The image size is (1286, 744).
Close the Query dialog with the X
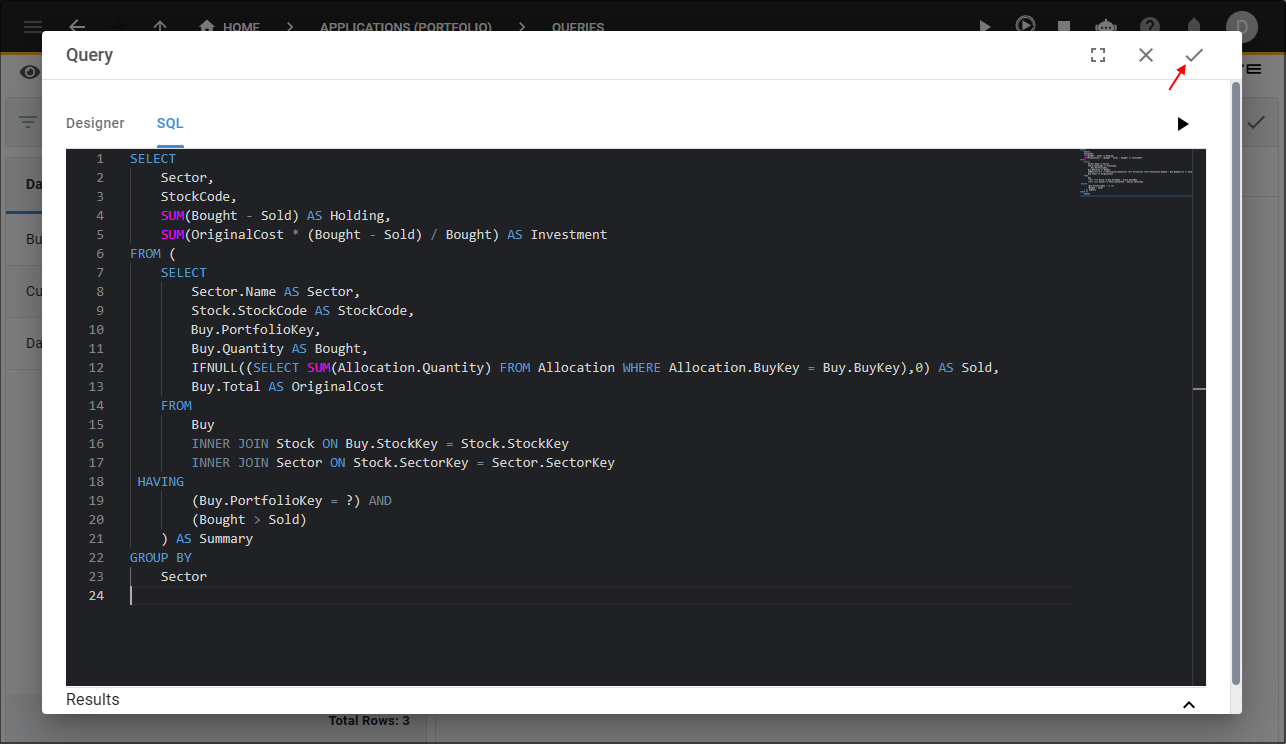(x=1146, y=55)
